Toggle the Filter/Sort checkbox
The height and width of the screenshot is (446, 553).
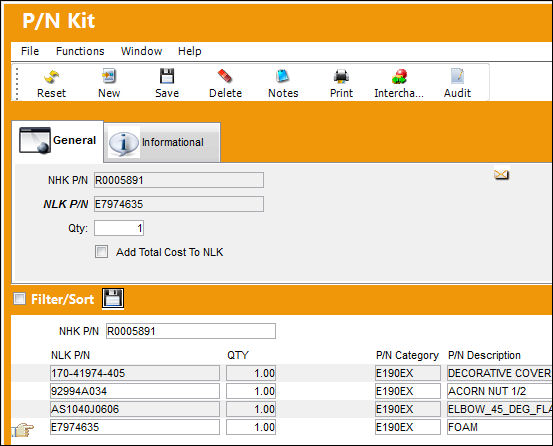click(x=19, y=299)
